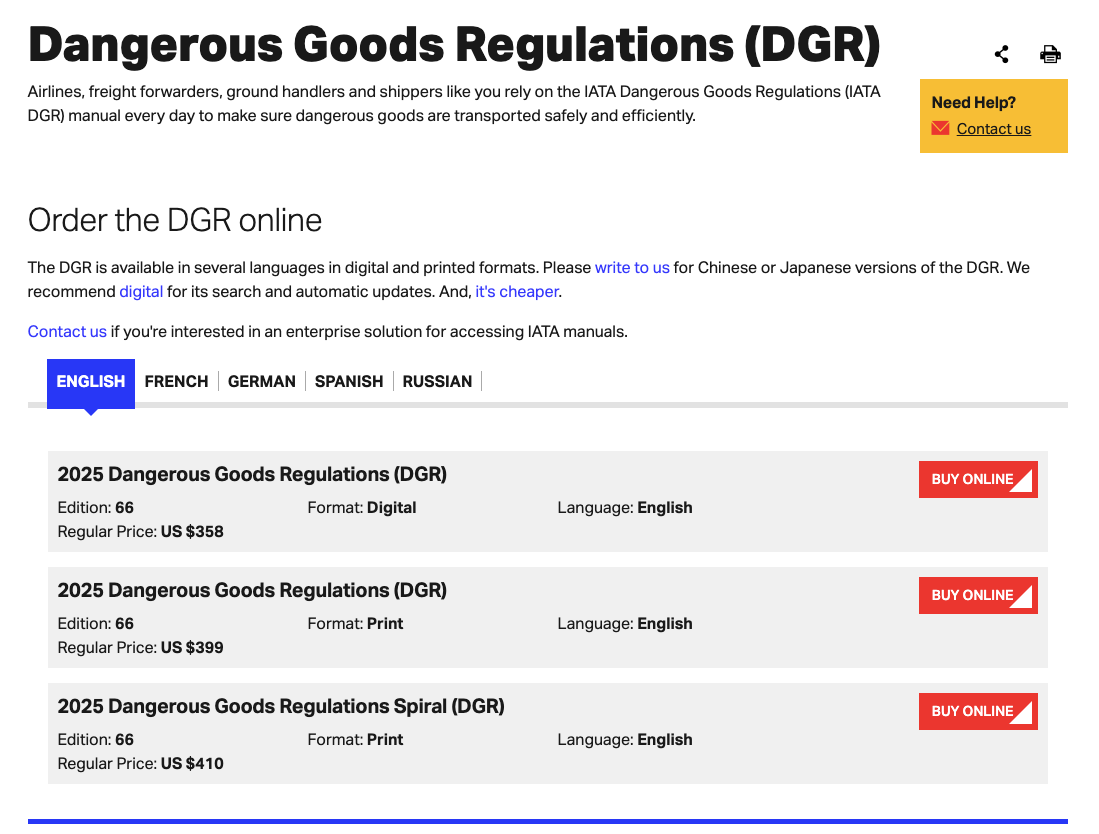Open the 'write to us' link
Screen dimensions: 1099x834
pyautogui.click(x=632, y=267)
